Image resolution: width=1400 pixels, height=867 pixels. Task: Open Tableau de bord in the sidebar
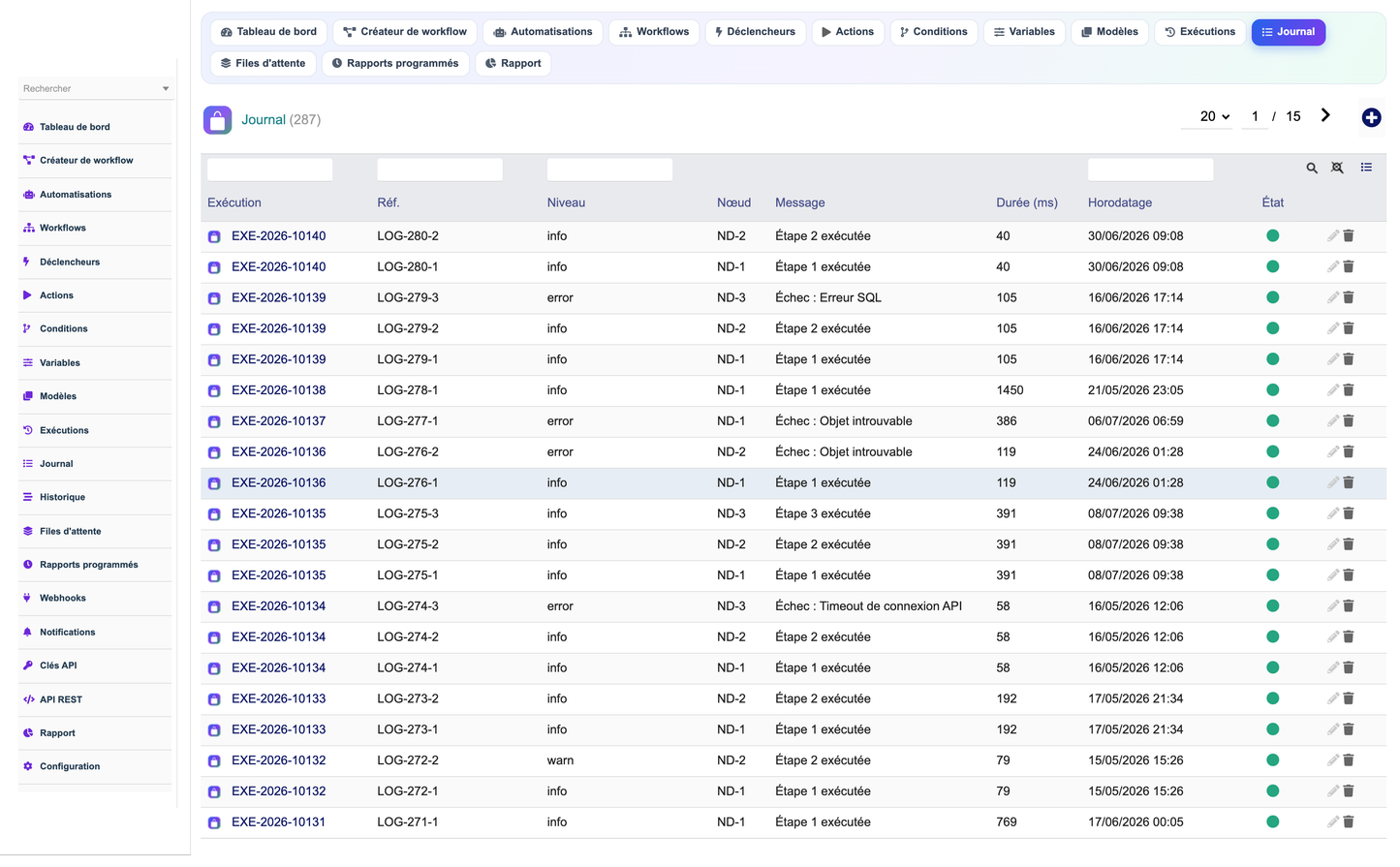click(x=95, y=127)
